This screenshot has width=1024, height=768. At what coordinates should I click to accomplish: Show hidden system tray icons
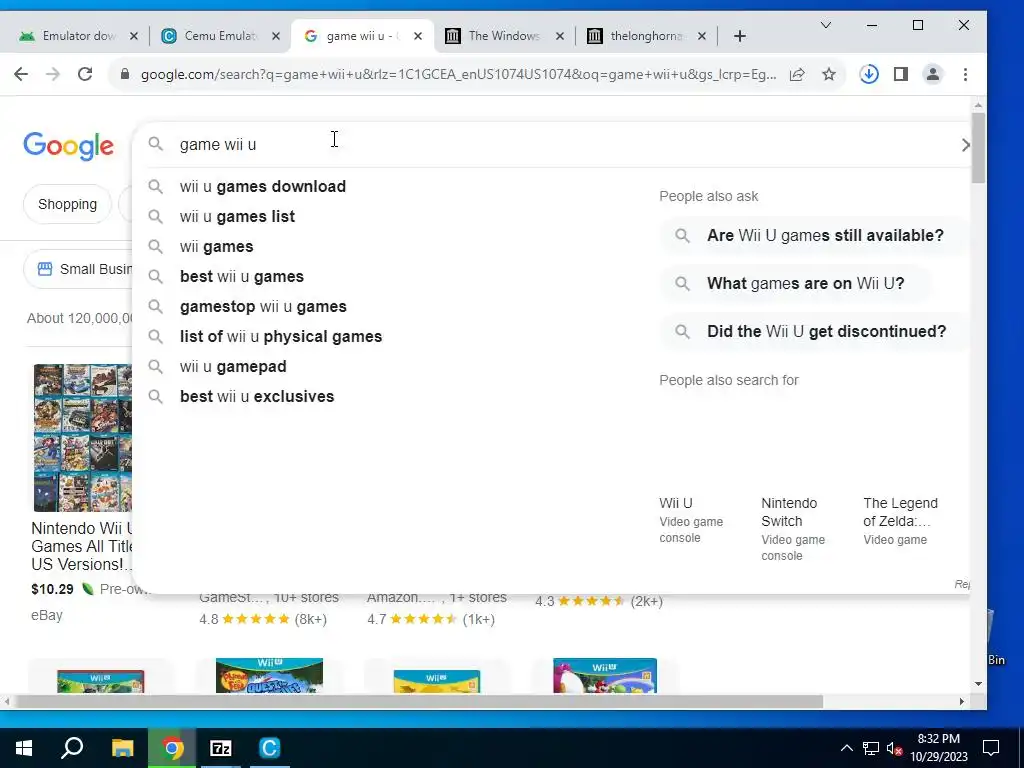click(x=846, y=748)
